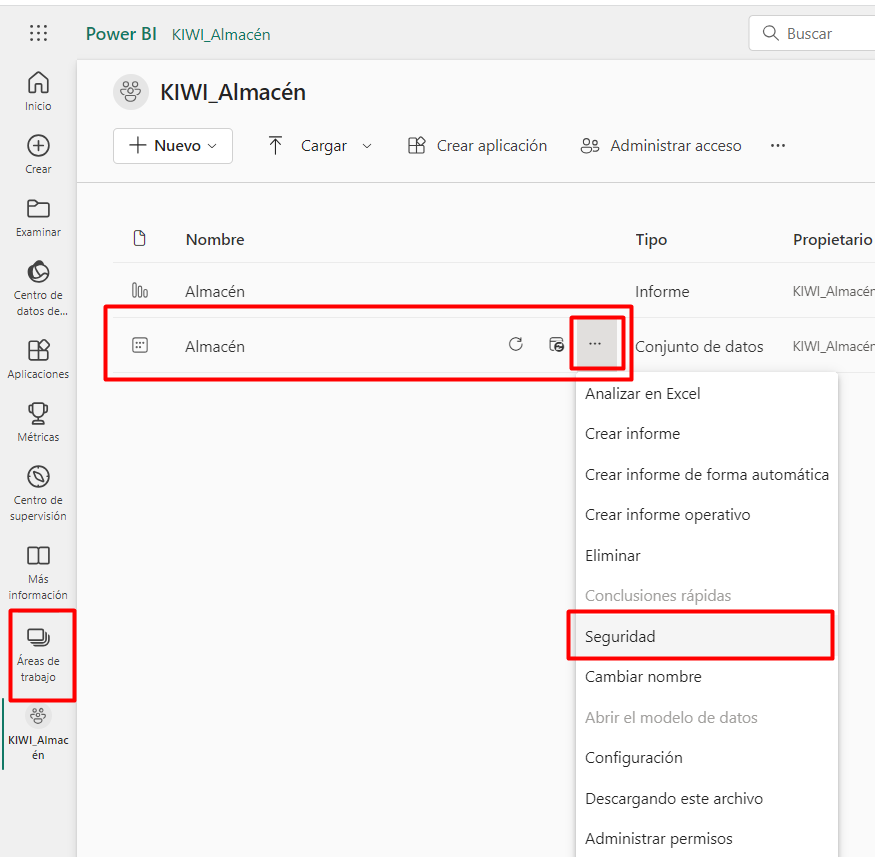Click the owner cell of the dataset row
875x857 pixels.
click(x=833, y=346)
